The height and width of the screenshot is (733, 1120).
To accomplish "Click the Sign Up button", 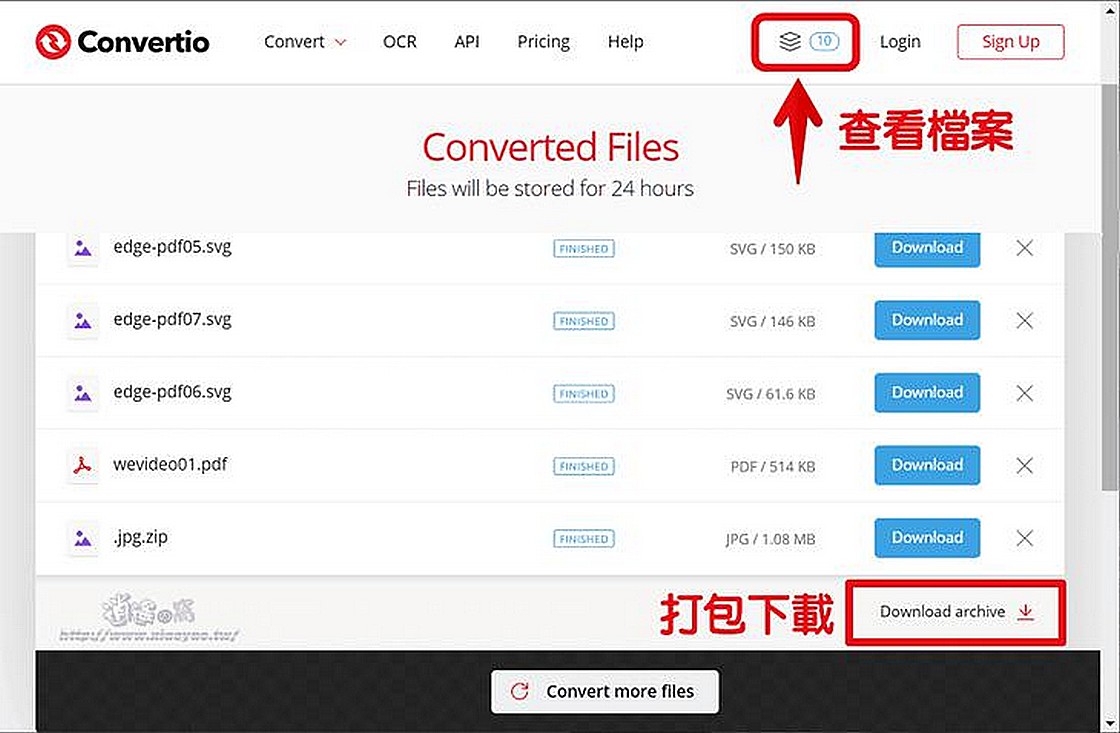I will [x=1011, y=41].
